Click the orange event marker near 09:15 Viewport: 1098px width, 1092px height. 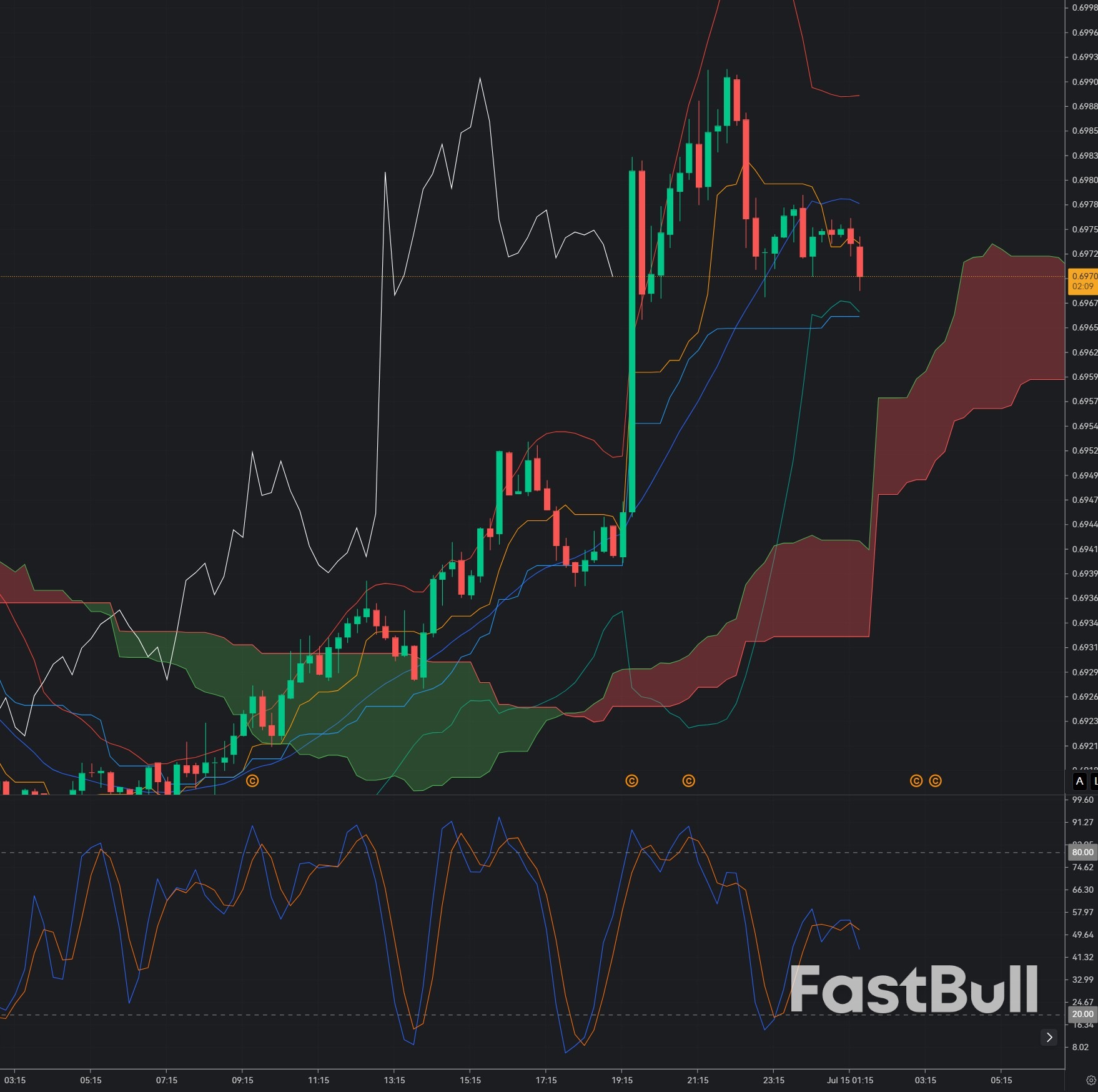click(x=252, y=780)
